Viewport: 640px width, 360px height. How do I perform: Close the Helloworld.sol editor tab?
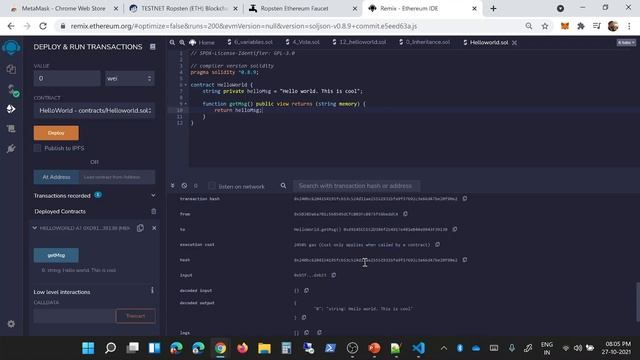pos(514,42)
